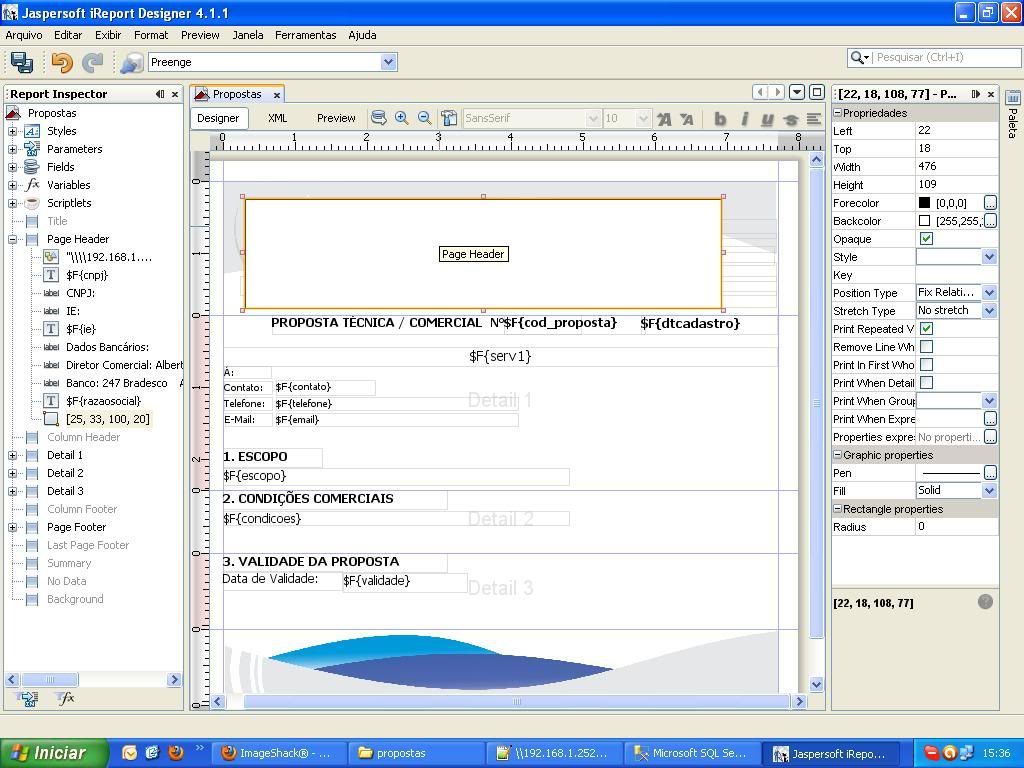Image resolution: width=1024 pixels, height=768 pixels.
Task: Open the Preenge datasource dropdown
Action: [388, 62]
